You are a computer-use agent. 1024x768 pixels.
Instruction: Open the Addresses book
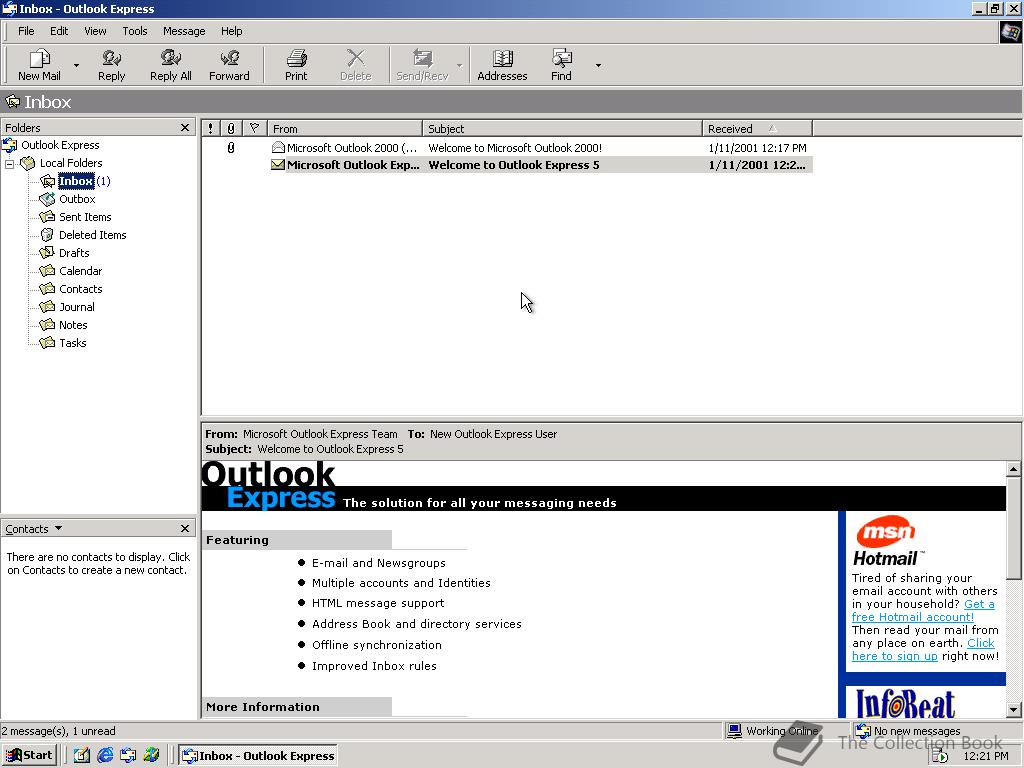502,65
